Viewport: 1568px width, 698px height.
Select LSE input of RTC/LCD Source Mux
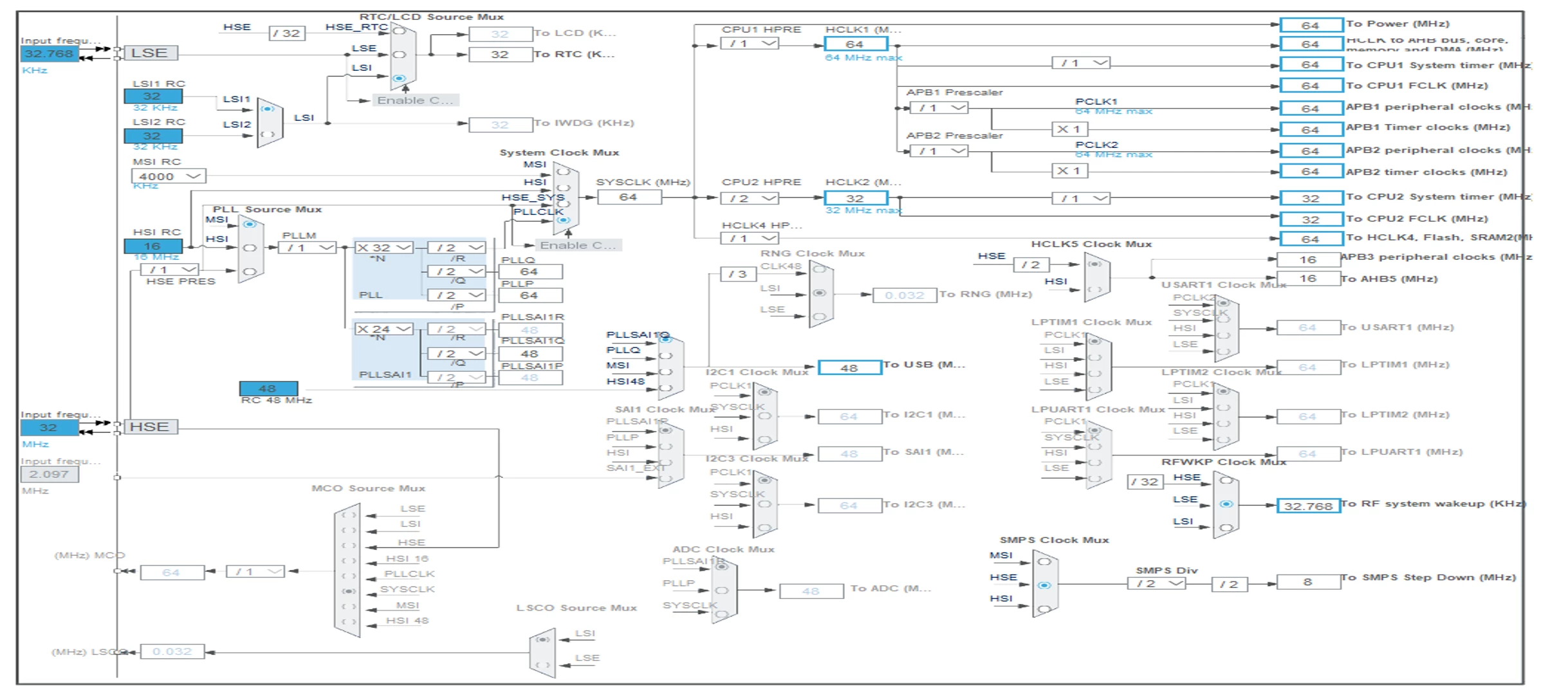pos(399,55)
